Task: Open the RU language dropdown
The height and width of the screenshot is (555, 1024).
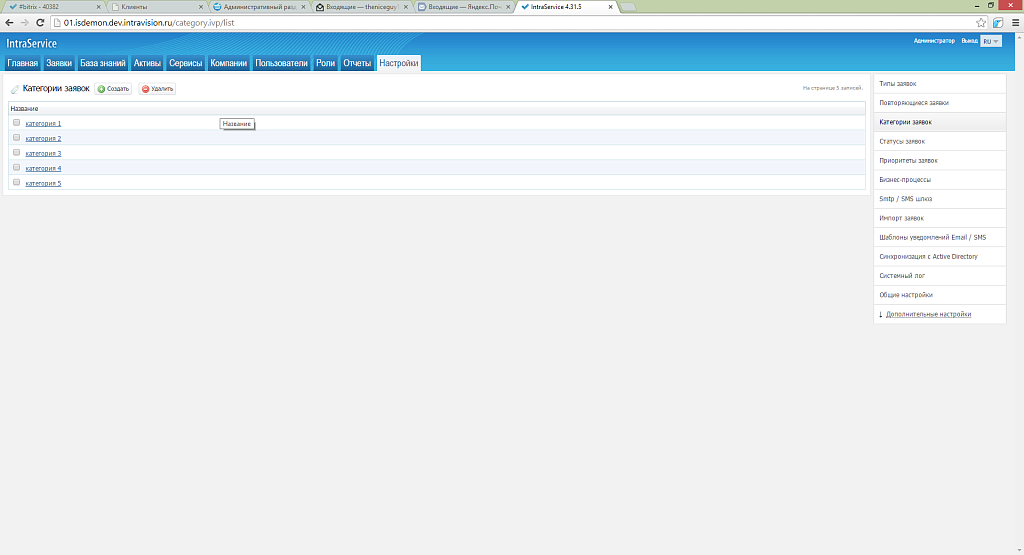Action: coord(991,41)
